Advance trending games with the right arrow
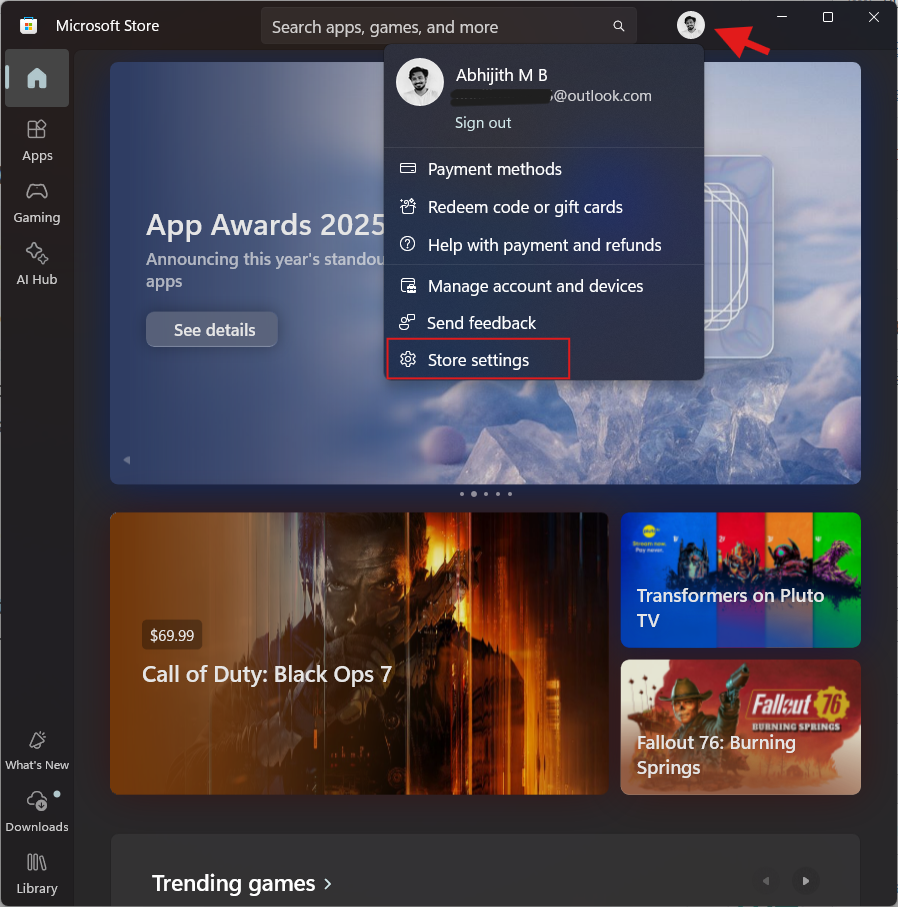 click(x=805, y=881)
